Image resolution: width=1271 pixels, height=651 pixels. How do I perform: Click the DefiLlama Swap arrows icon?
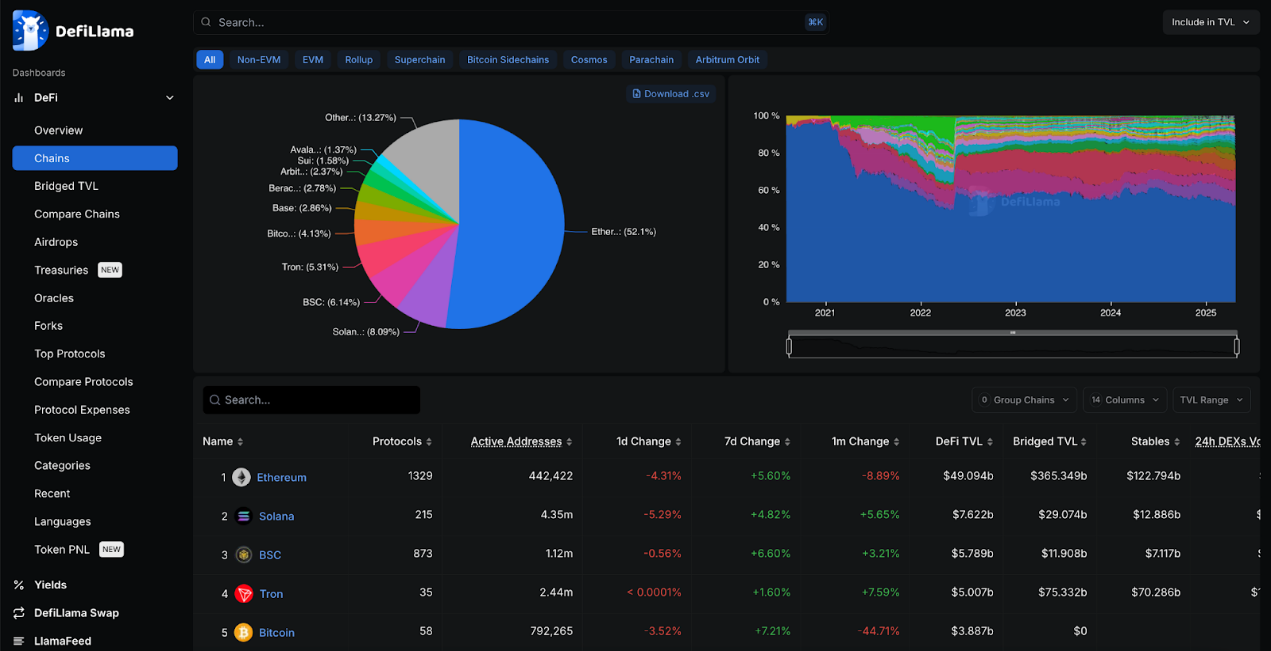pos(19,613)
